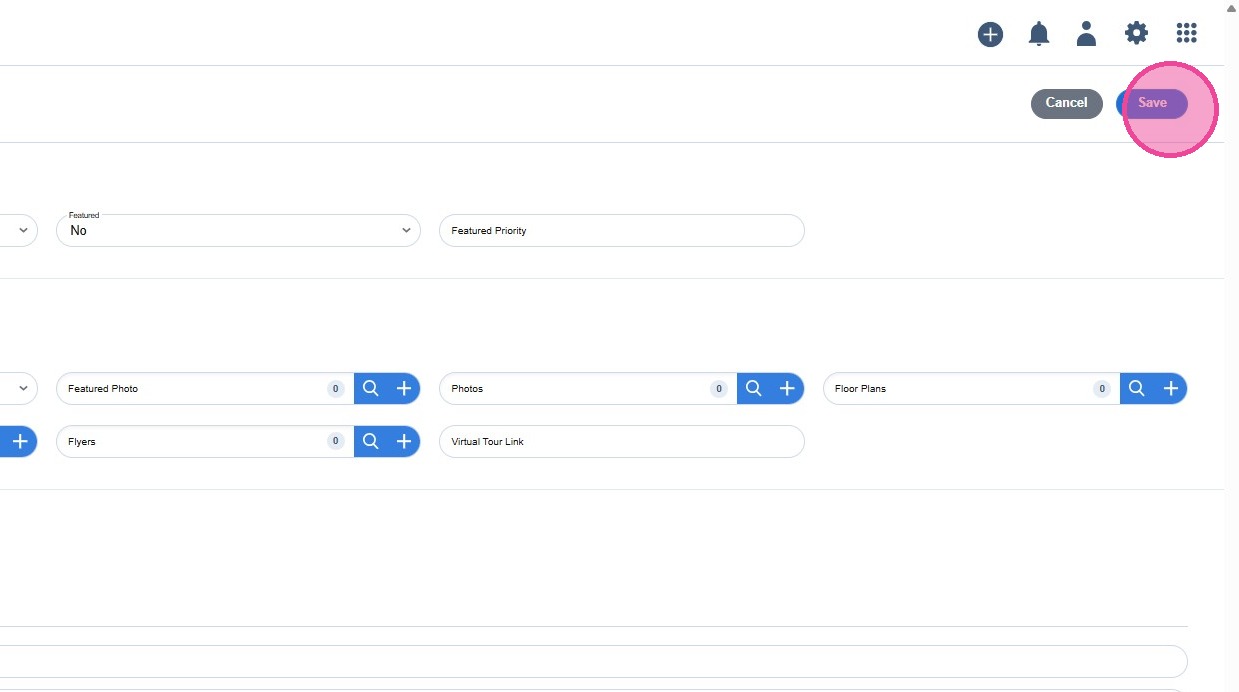Click the Save button
This screenshot has width=1239, height=692.
pyautogui.click(x=1152, y=103)
